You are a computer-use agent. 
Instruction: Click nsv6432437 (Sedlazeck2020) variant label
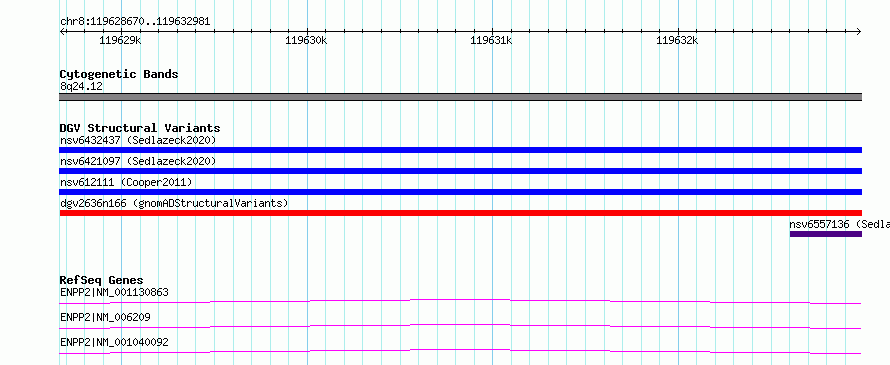[138, 140]
